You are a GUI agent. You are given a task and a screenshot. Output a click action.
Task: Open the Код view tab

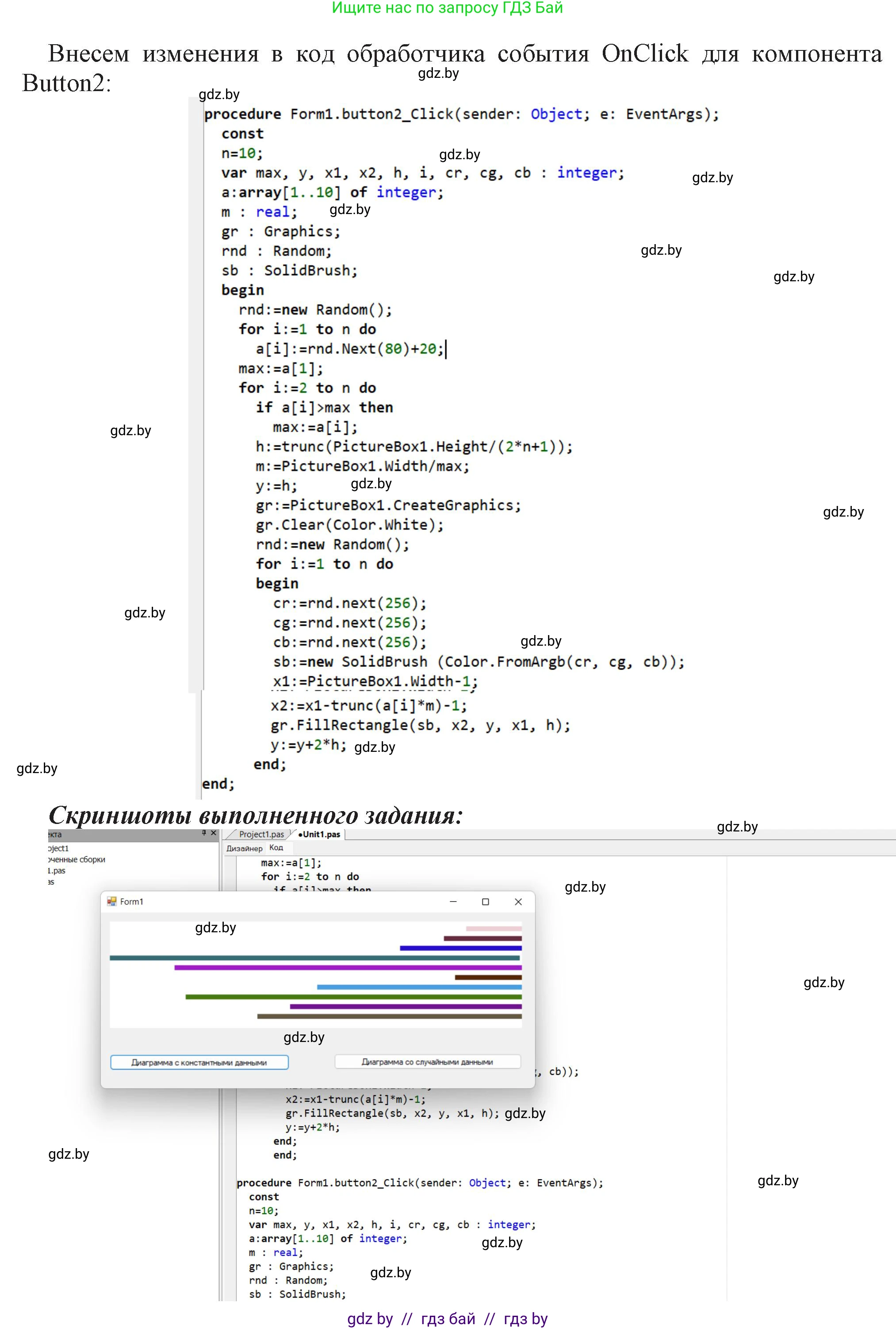(x=276, y=848)
